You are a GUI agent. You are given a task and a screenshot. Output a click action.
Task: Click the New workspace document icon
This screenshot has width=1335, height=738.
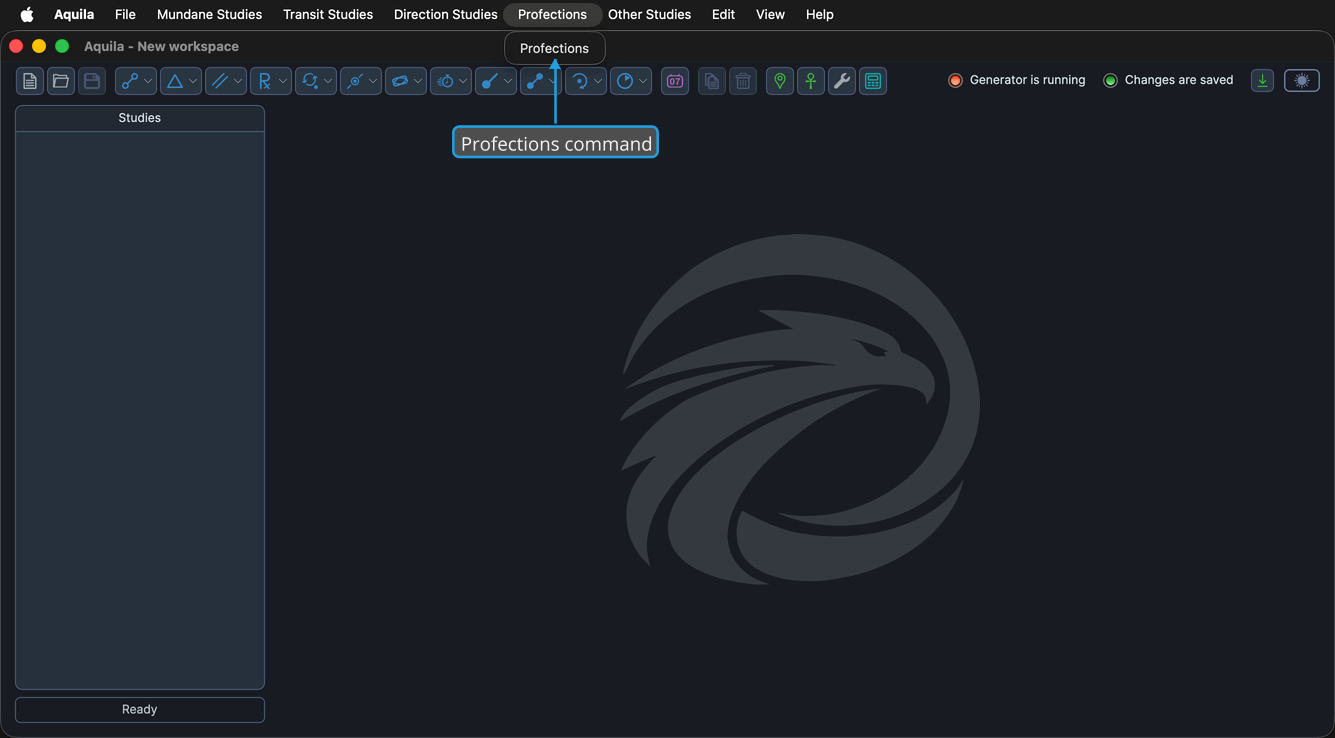tap(30, 81)
